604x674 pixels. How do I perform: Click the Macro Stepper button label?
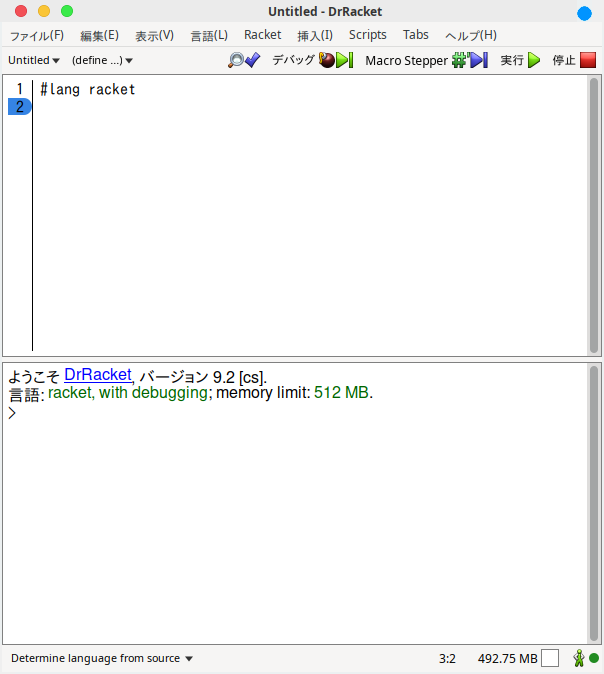[407, 61]
